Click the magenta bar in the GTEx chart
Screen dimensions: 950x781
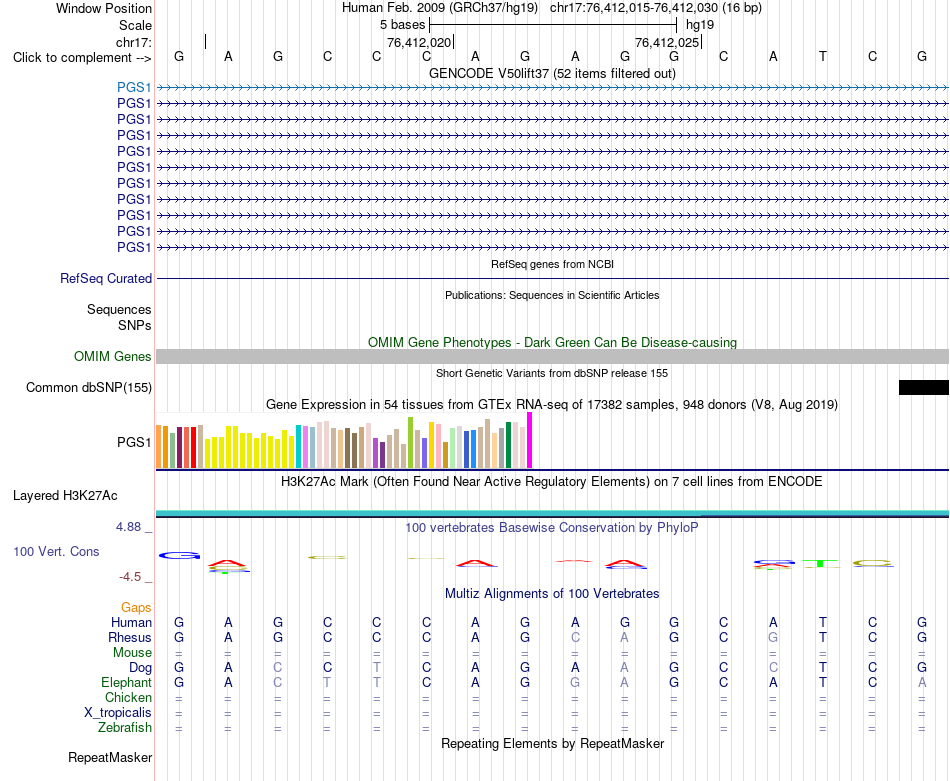point(530,440)
